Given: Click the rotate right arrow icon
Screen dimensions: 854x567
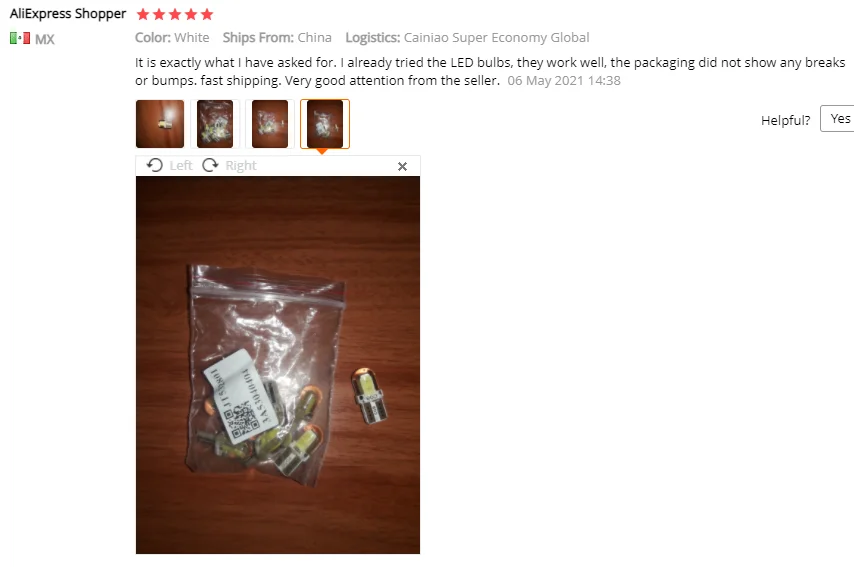Looking at the screenshot, I should click(x=210, y=165).
